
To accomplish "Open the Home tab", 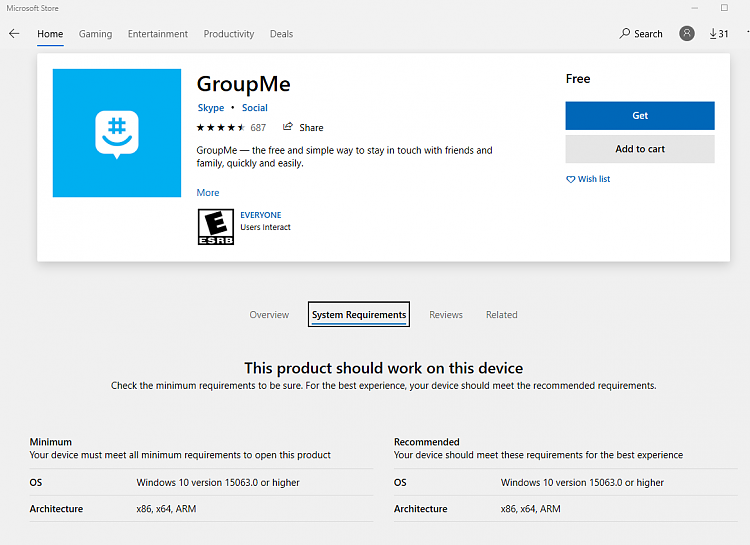I will coord(50,34).
